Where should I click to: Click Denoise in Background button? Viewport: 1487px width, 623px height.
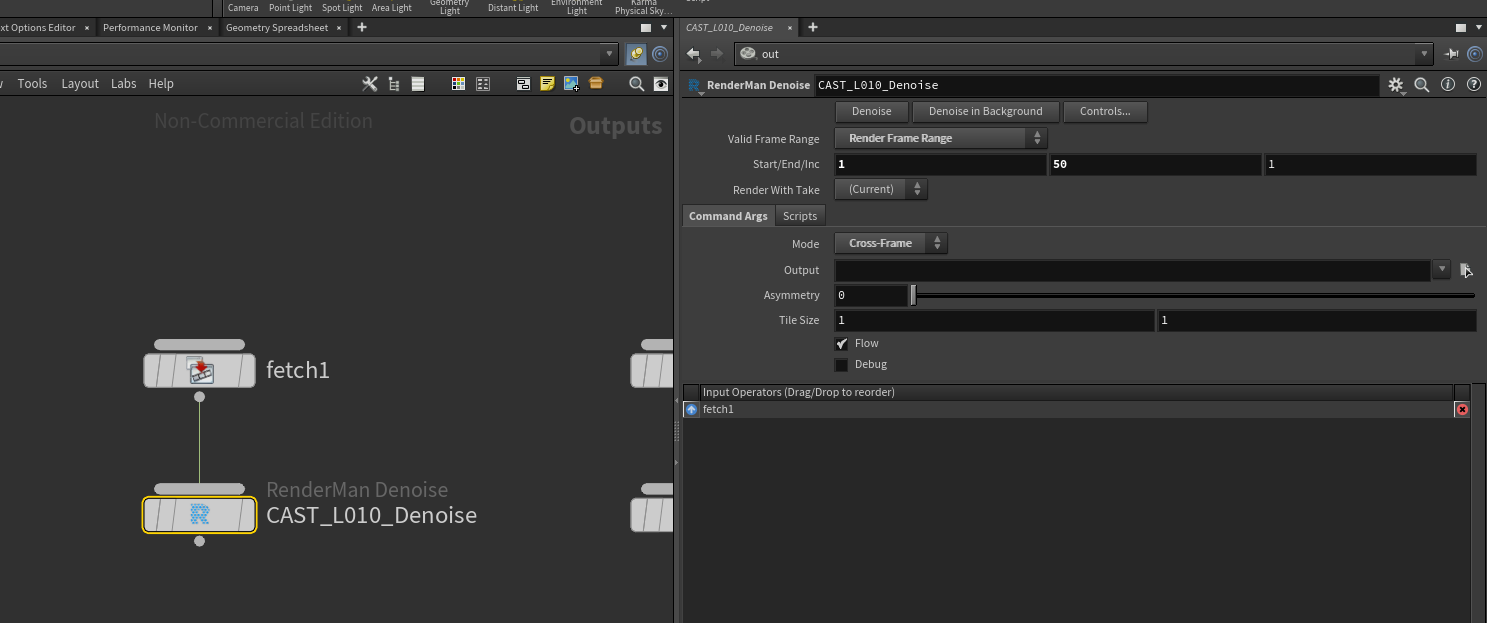tap(986, 112)
